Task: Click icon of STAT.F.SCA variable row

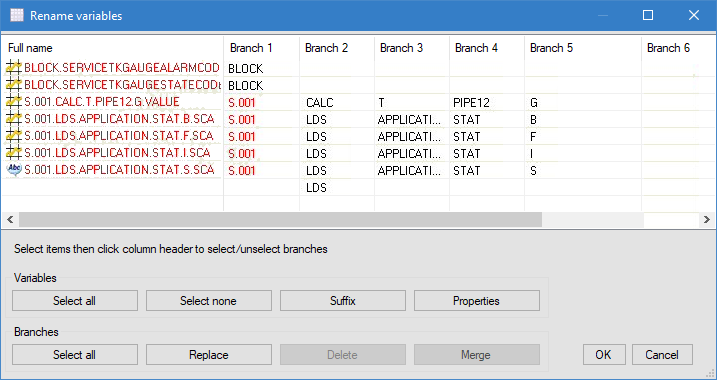Action: click(14, 136)
